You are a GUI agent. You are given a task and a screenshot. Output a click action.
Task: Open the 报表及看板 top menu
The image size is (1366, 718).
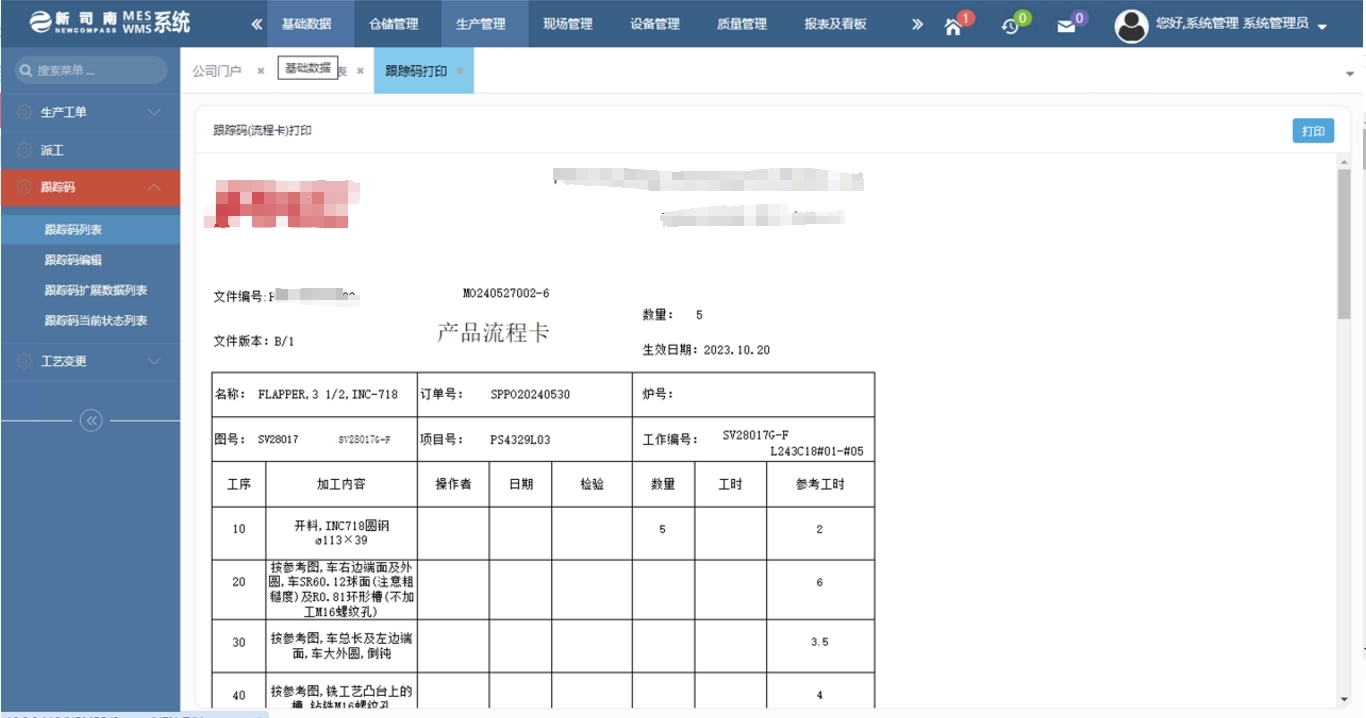[835, 24]
